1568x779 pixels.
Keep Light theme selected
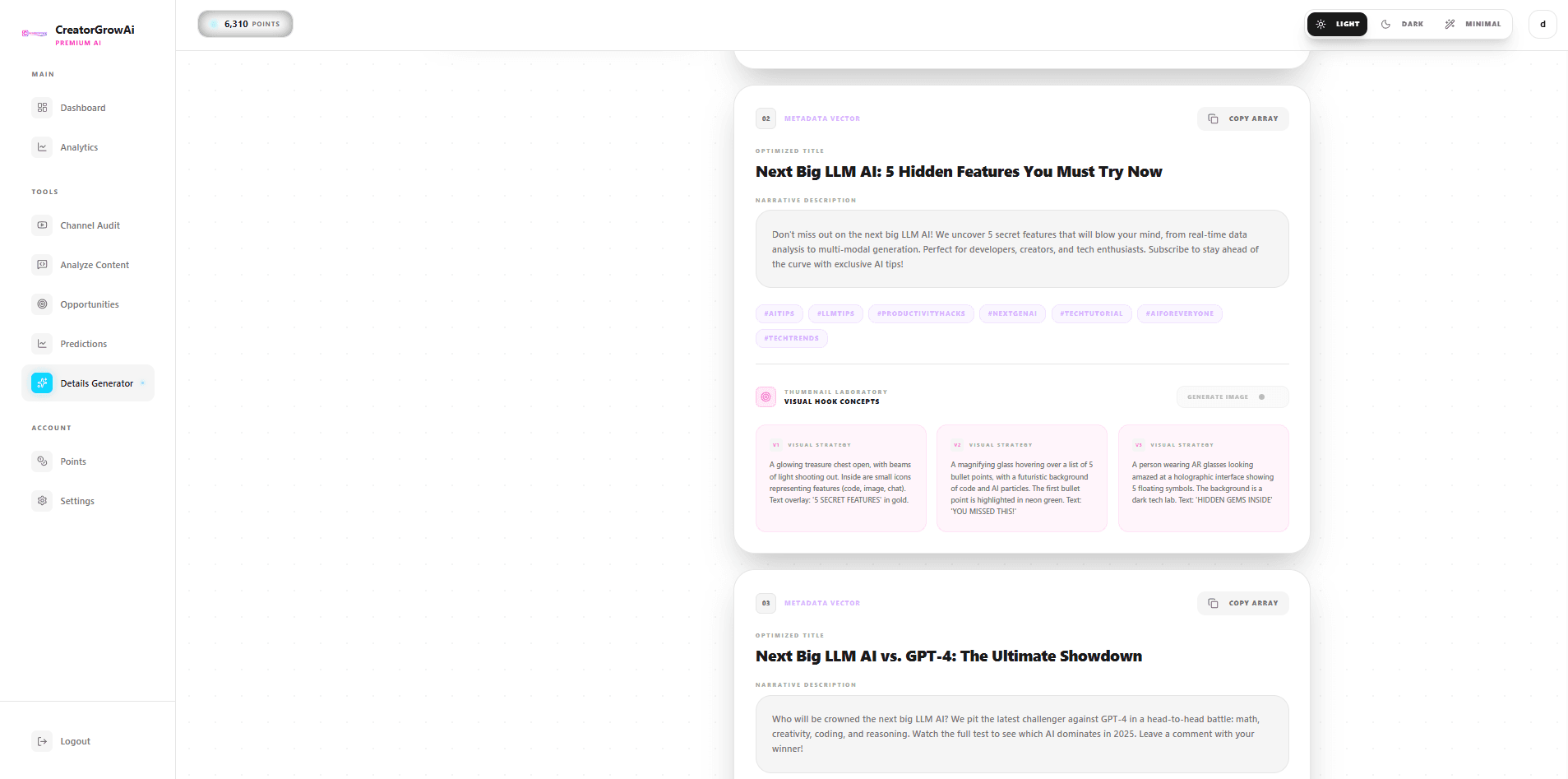[x=1337, y=24]
